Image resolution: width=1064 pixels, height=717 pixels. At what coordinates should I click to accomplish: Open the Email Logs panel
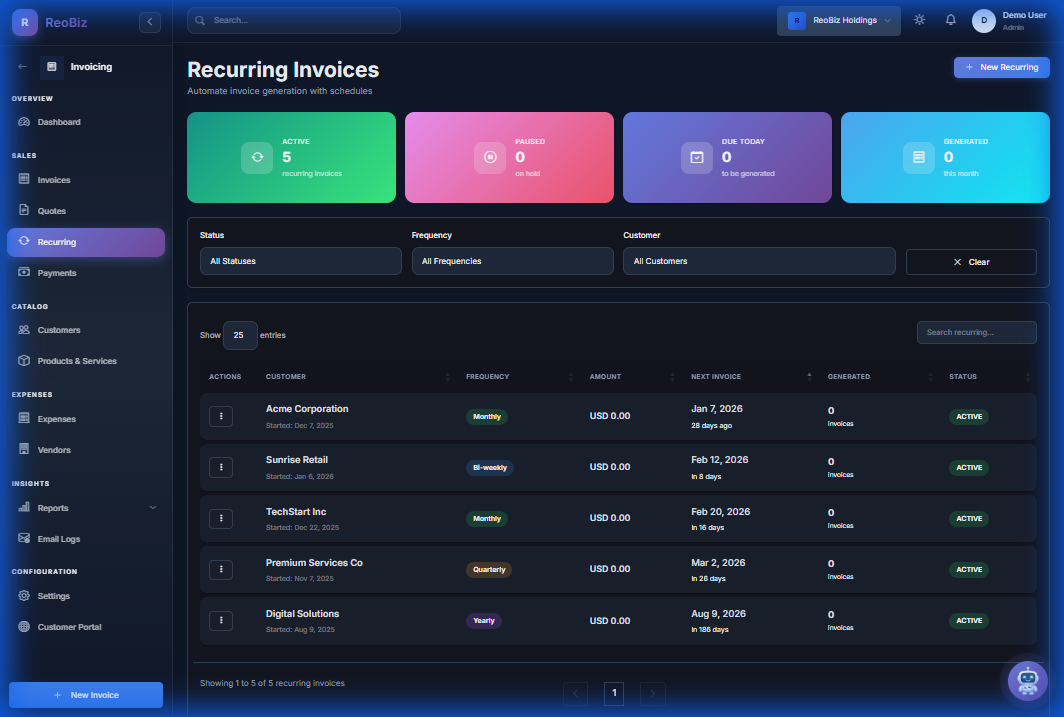pos(61,538)
